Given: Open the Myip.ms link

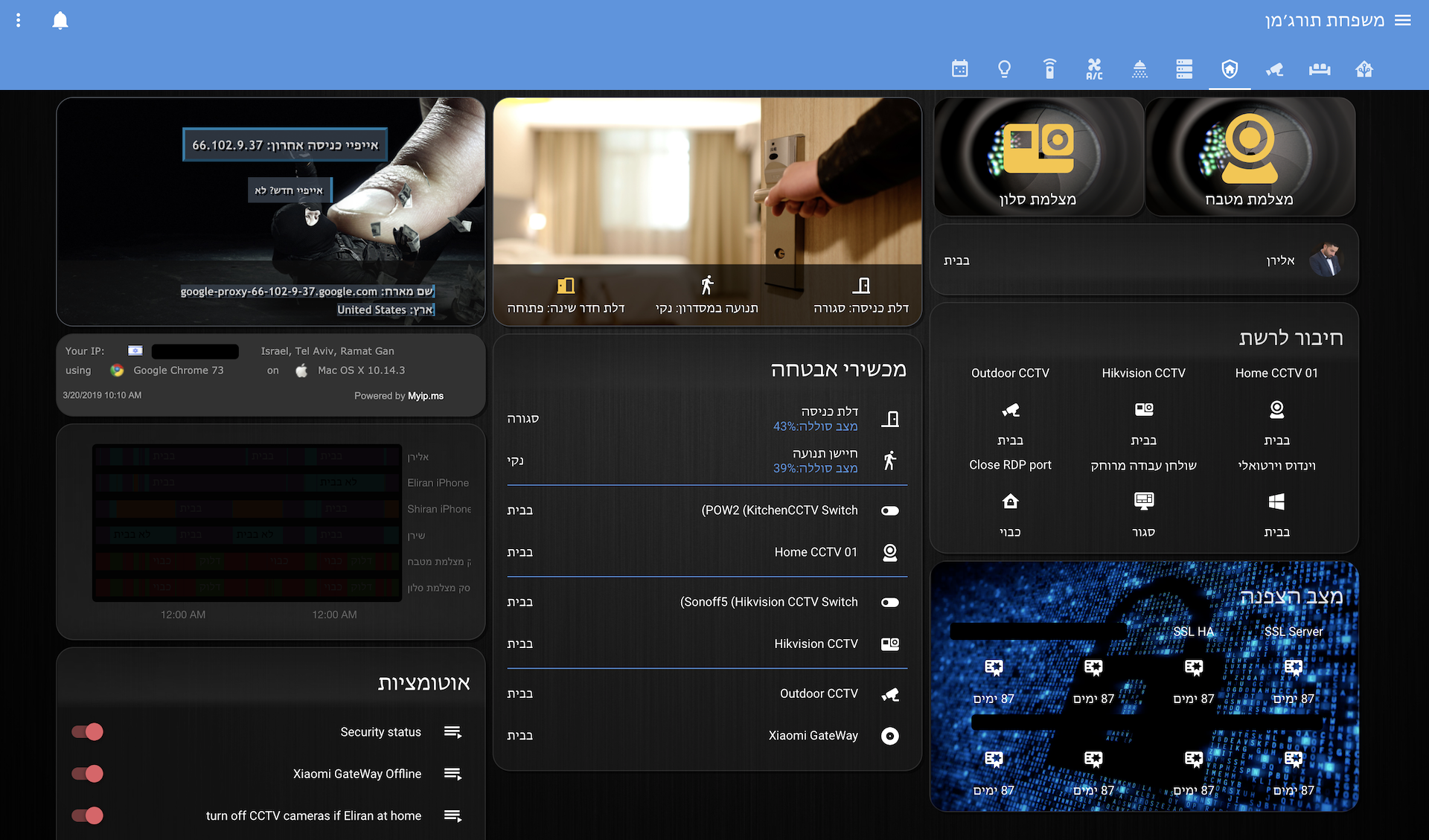Looking at the screenshot, I should [x=426, y=396].
